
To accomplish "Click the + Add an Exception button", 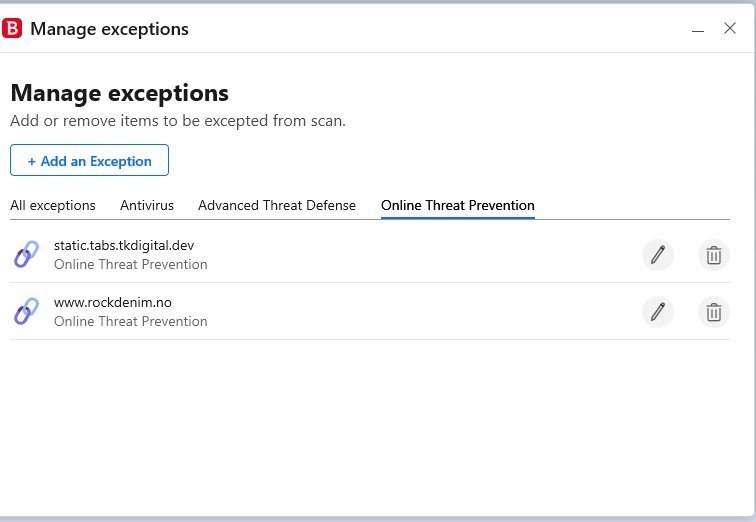I will pos(89,160).
